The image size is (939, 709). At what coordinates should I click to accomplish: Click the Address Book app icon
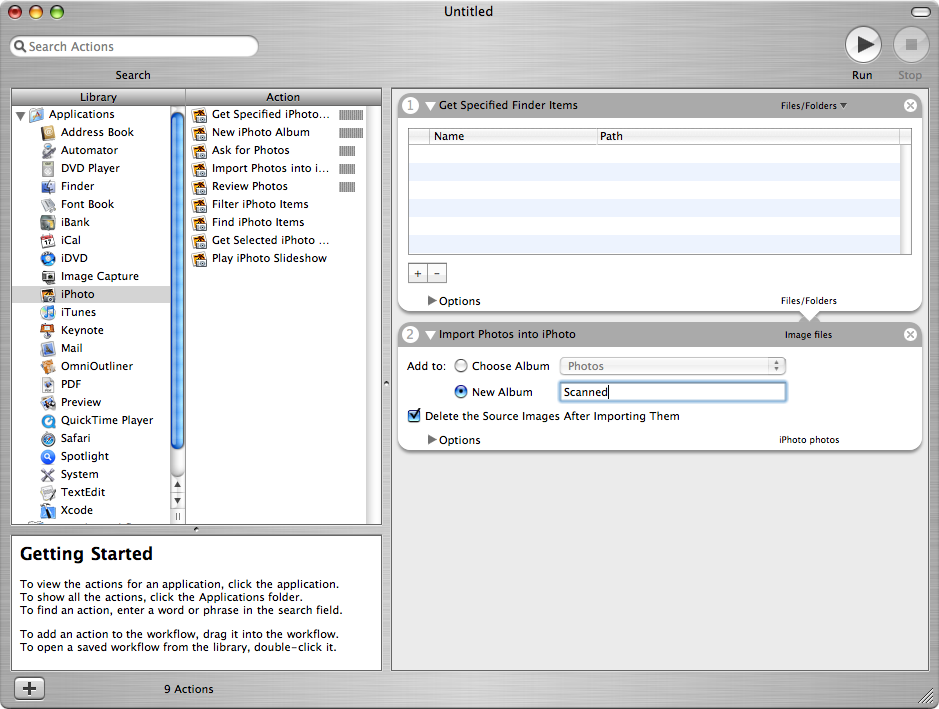(x=48, y=132)
